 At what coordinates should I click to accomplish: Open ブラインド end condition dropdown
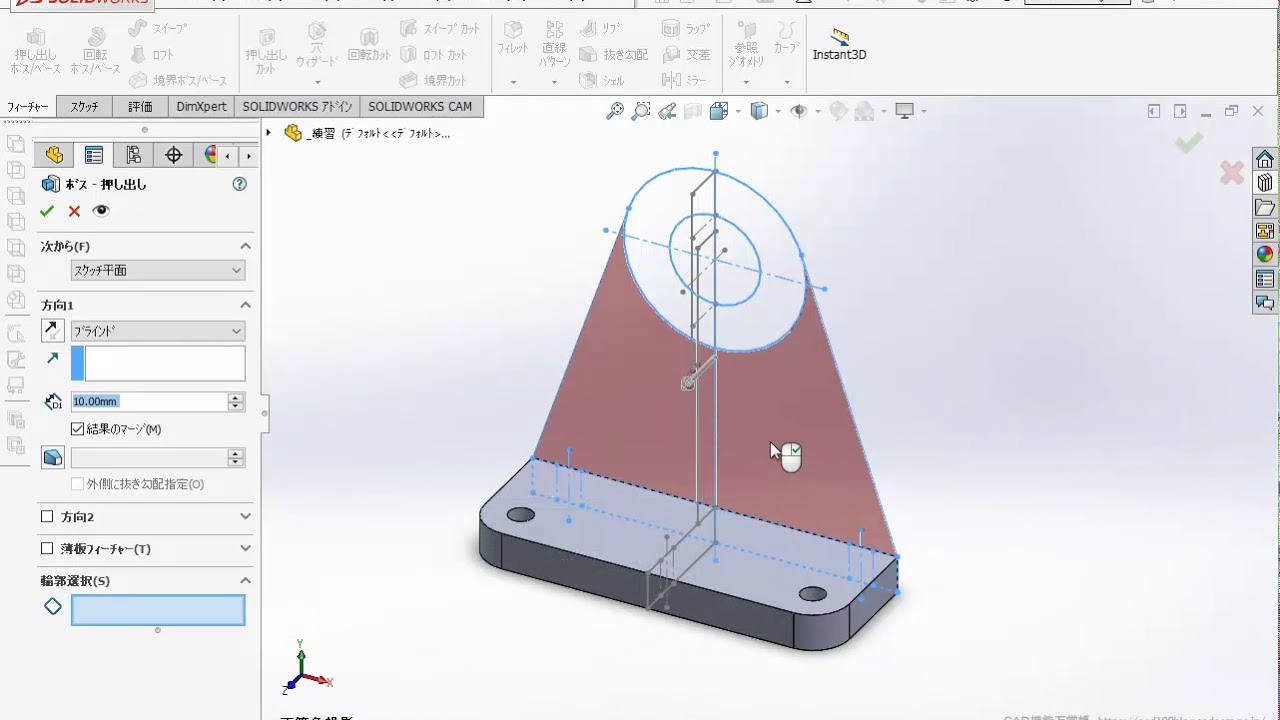click(x=158, y=331)
